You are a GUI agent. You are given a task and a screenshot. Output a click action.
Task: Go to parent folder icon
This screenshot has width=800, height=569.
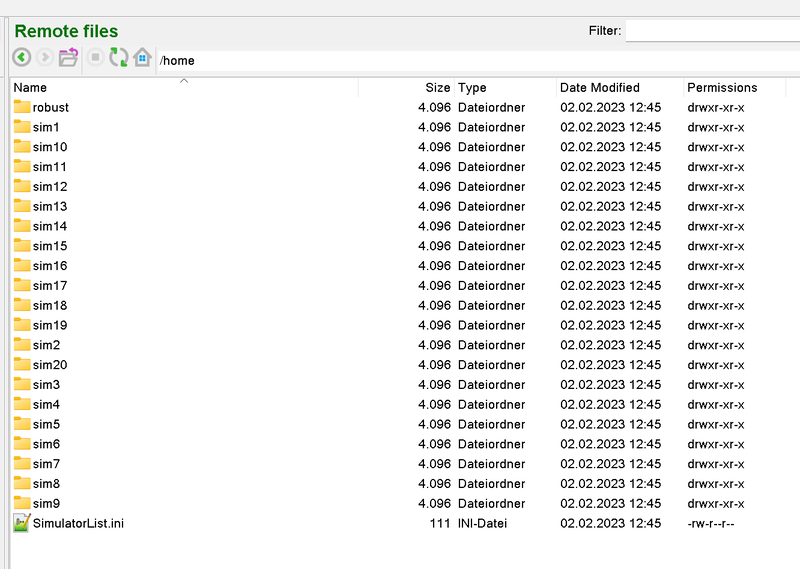pyautogui.click(x=68, y=58)
